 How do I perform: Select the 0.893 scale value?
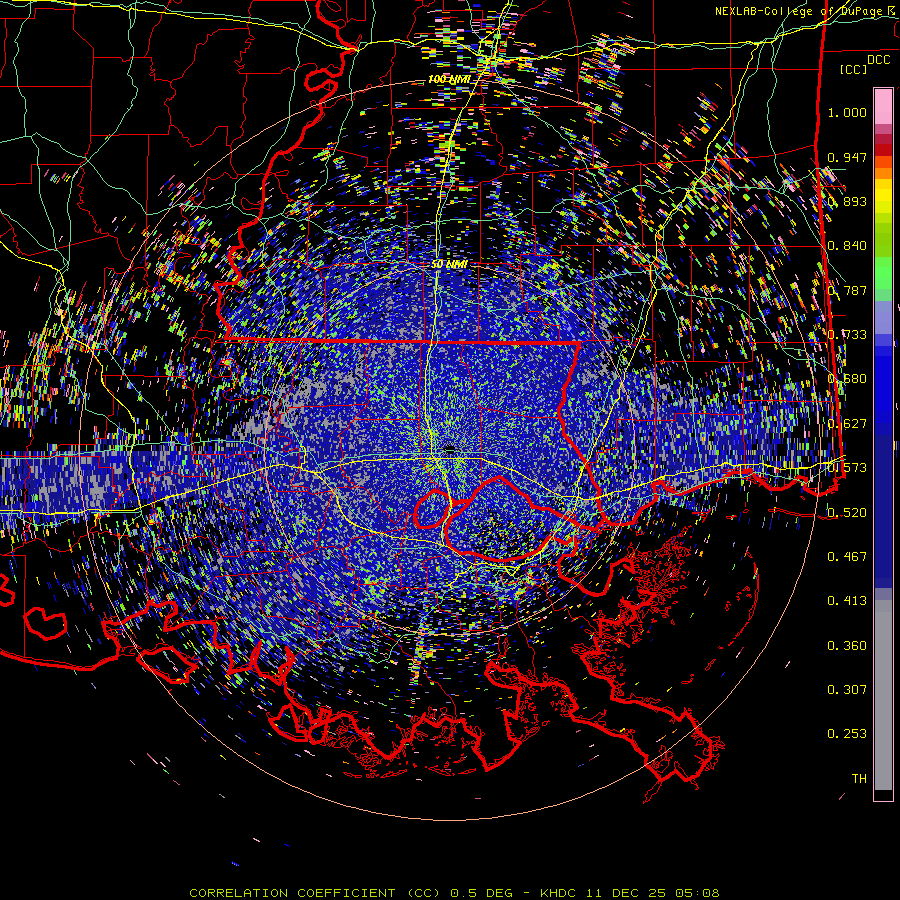pos(847,201)
